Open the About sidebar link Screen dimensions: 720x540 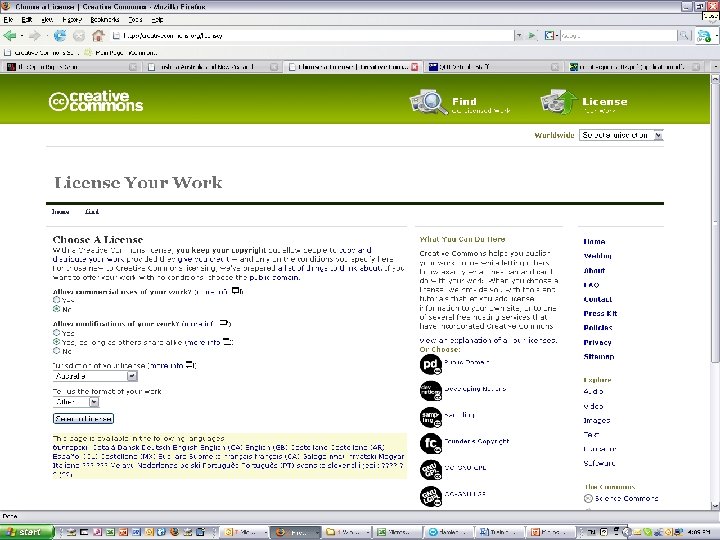[x=594, y=270]
